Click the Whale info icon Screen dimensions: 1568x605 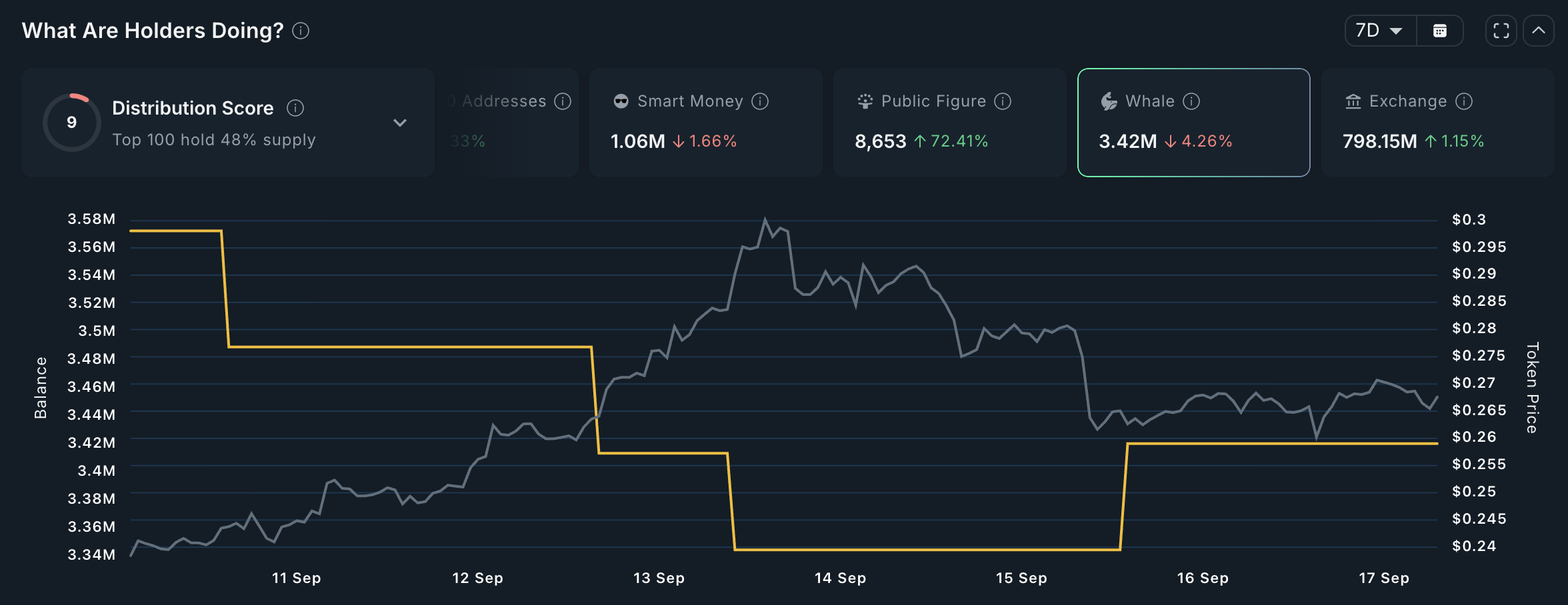tap(1191, 101)
